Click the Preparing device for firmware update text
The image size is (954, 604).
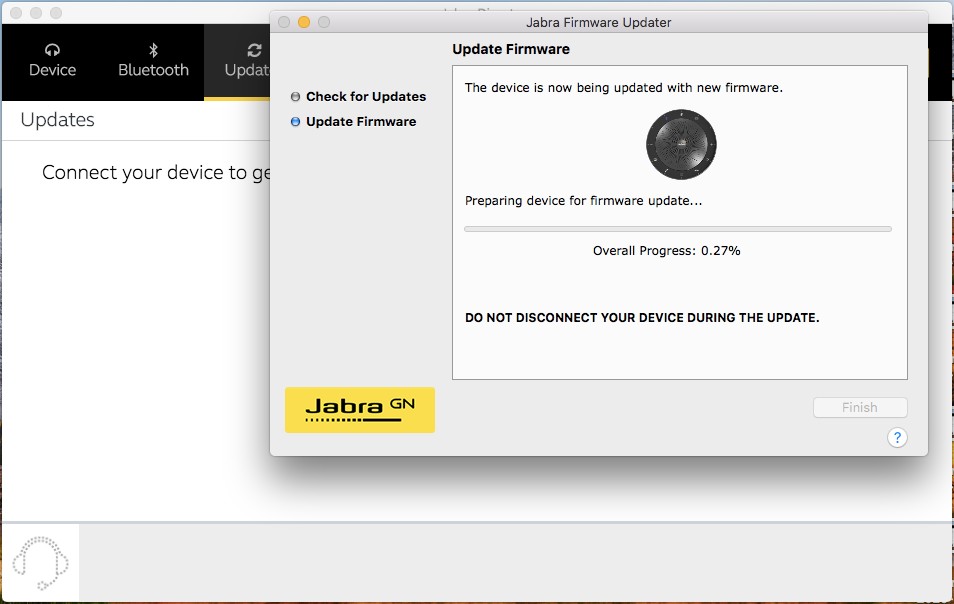tap(583, 201)
